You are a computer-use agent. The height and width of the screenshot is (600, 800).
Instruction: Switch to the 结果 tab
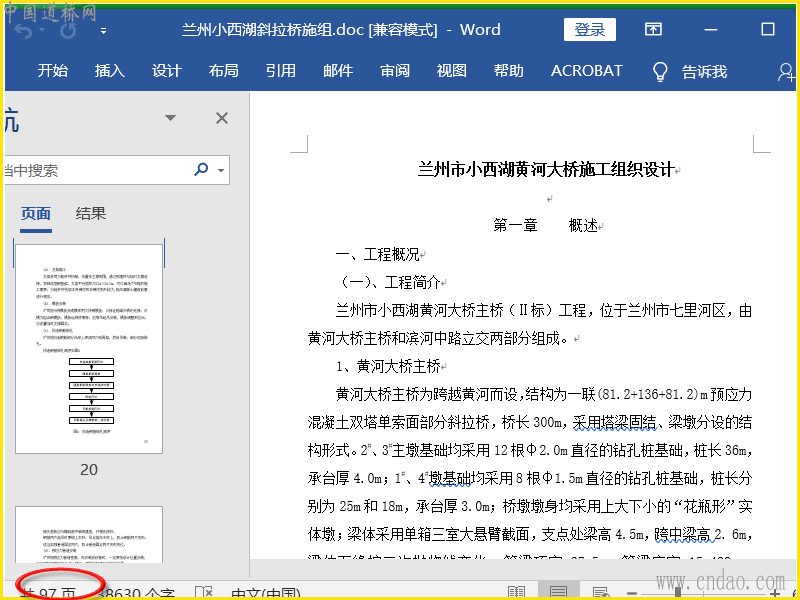pyautogui.click(x=91, y=213)
